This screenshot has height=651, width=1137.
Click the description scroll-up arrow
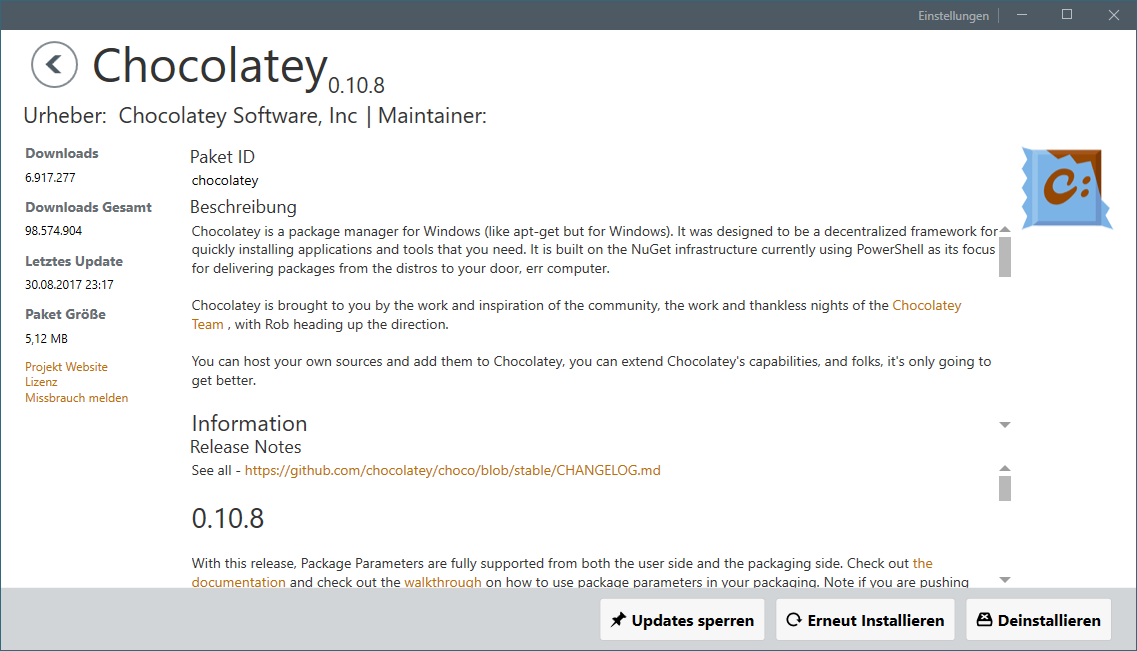coord(1005,230)
